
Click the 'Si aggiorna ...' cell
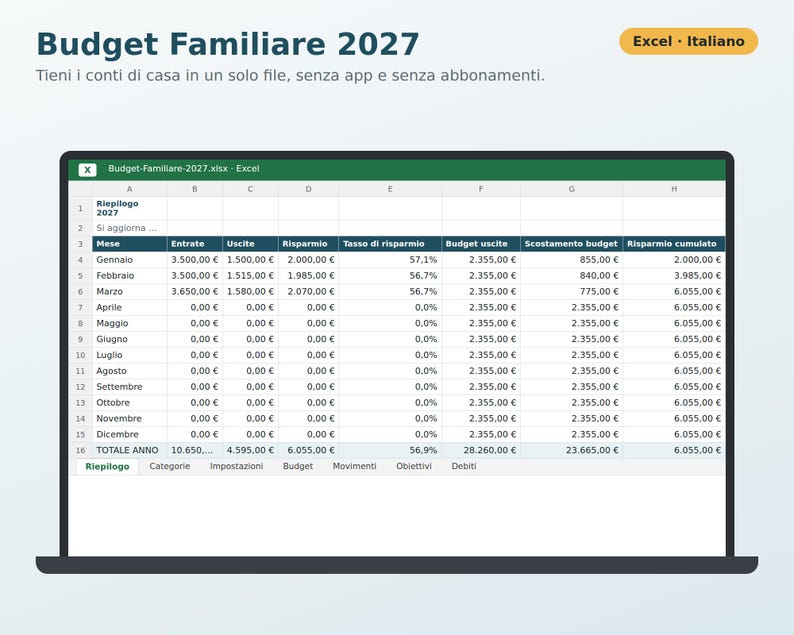tap(130, 228)
